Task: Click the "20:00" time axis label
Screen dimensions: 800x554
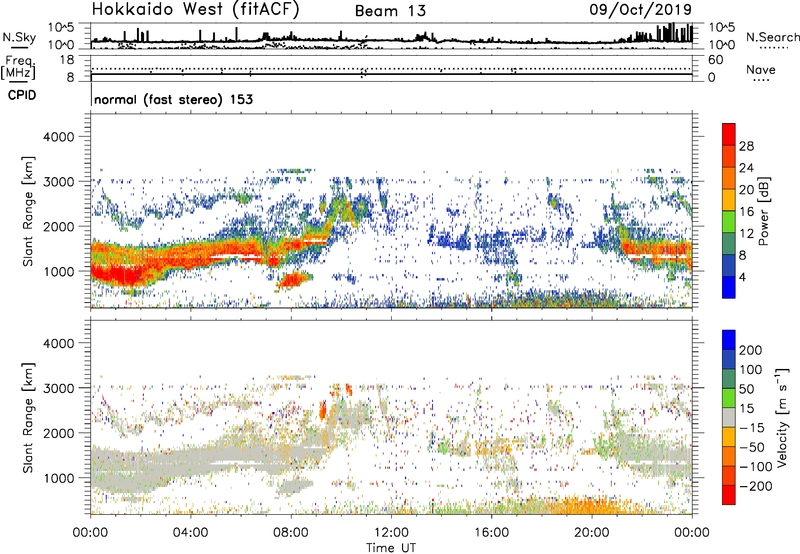Action: (x=591, y=533)
